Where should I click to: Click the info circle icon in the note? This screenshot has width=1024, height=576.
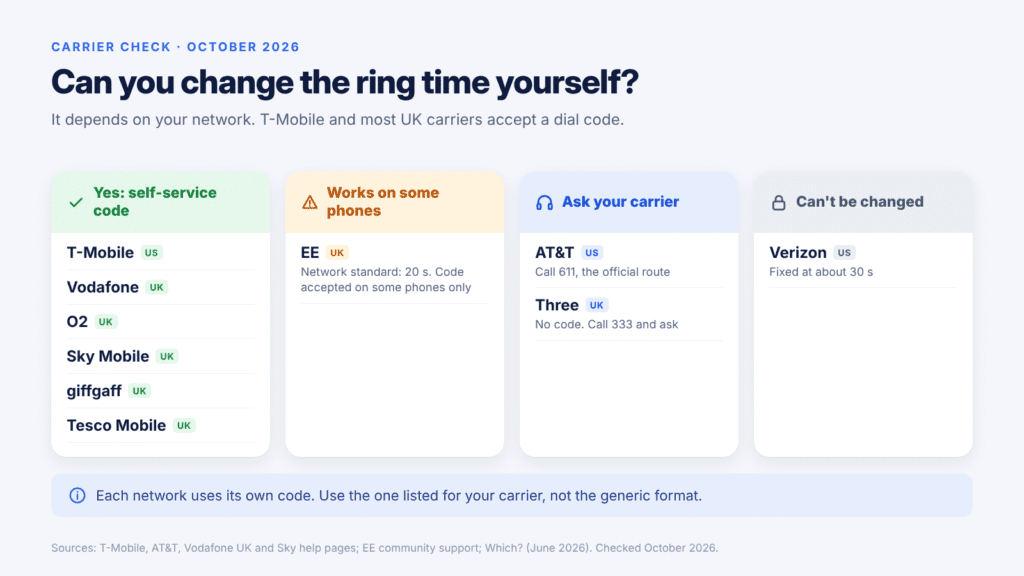coord(77,496)
